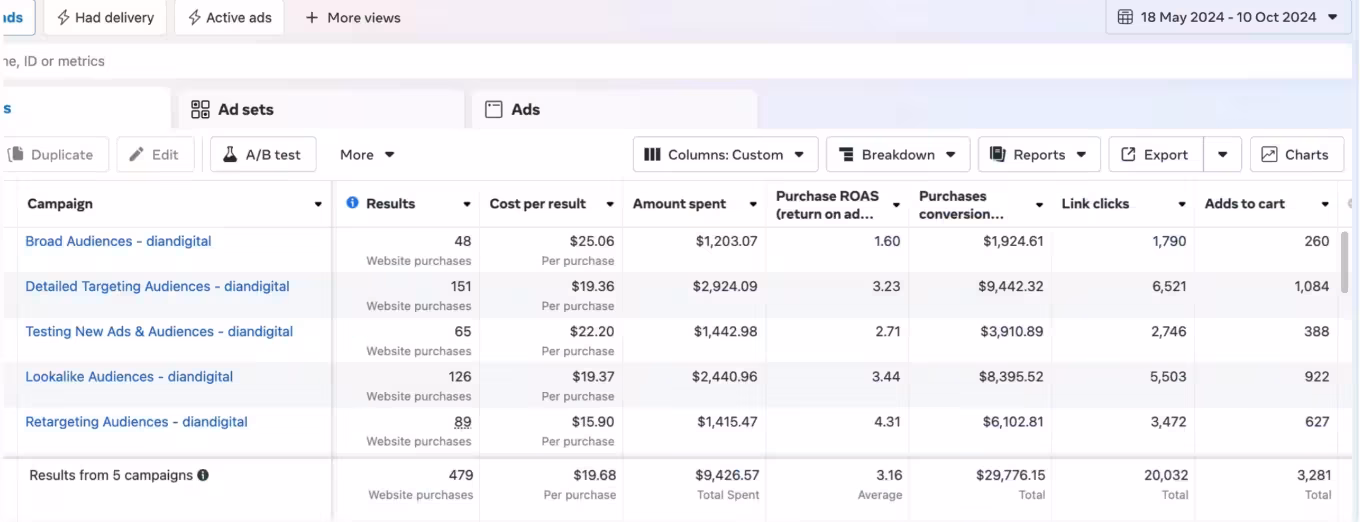Open the date range picker
The height and width of the screenshot is (522, 1360).
1228,17
